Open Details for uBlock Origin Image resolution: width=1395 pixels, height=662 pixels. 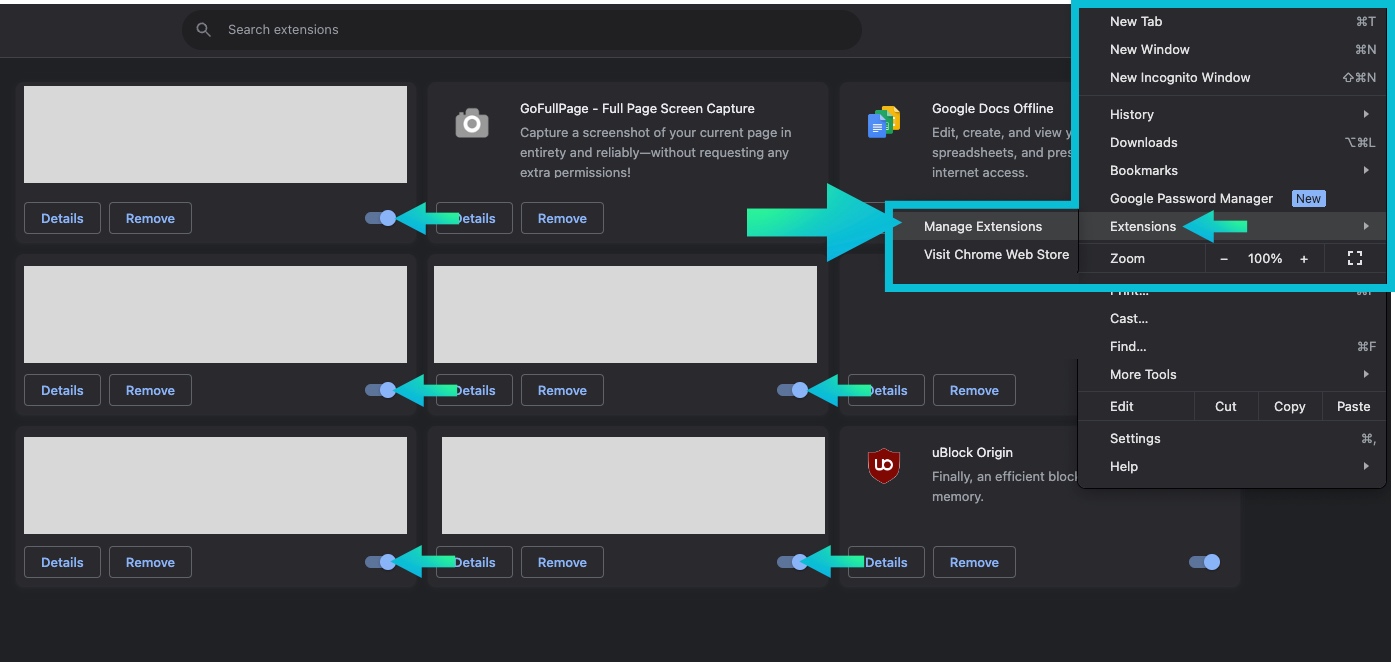pyautogui.click(x=886, y=562)
